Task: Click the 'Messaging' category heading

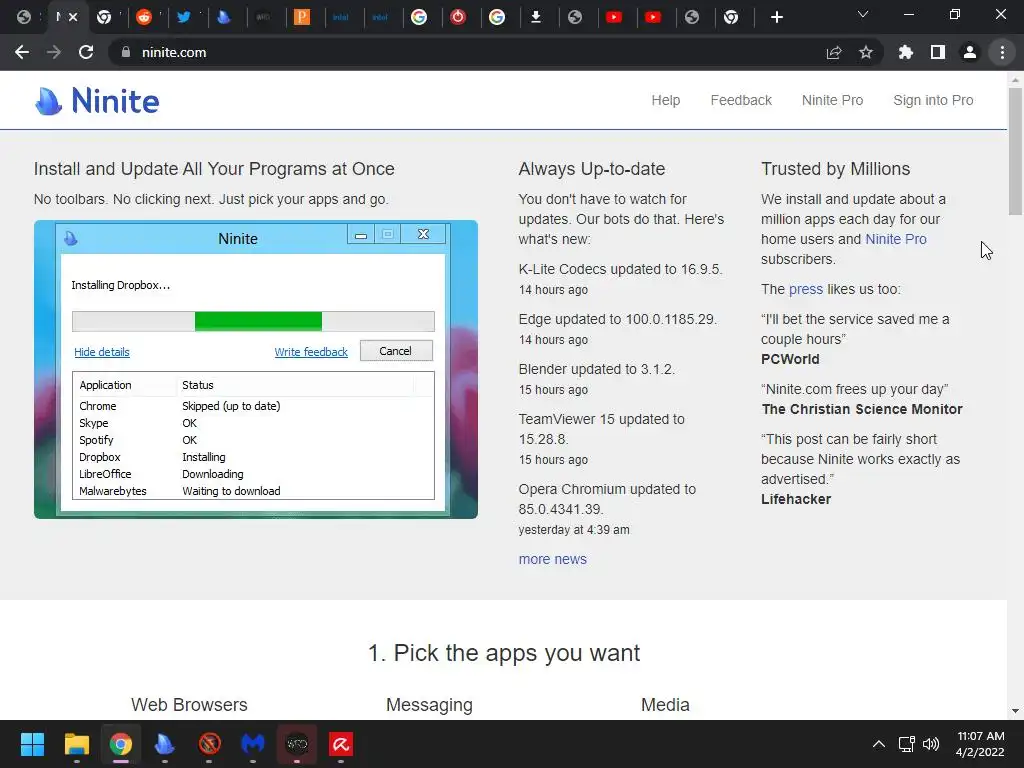Action: [429, 705]
